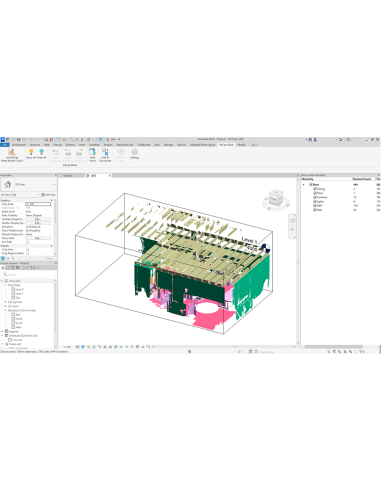
Task: Uncheck the Furniture mesh category
Action: tap(315, 197)
